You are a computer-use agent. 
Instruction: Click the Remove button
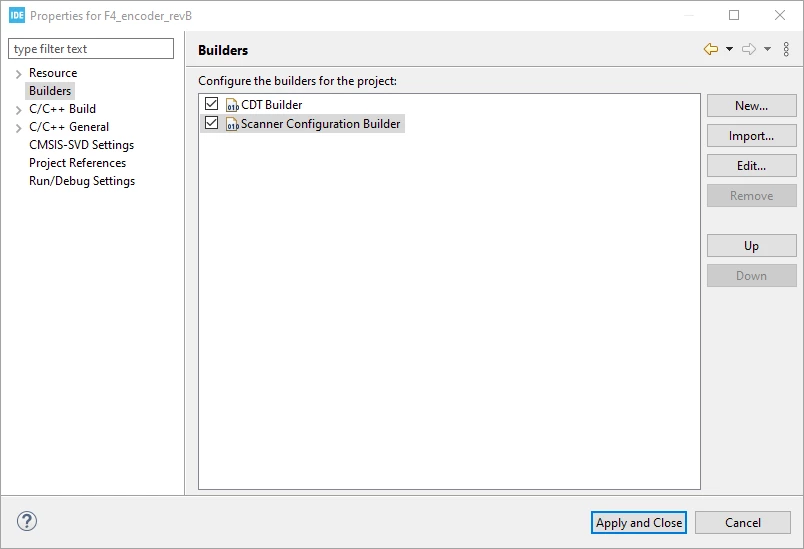tap(752, 196)
